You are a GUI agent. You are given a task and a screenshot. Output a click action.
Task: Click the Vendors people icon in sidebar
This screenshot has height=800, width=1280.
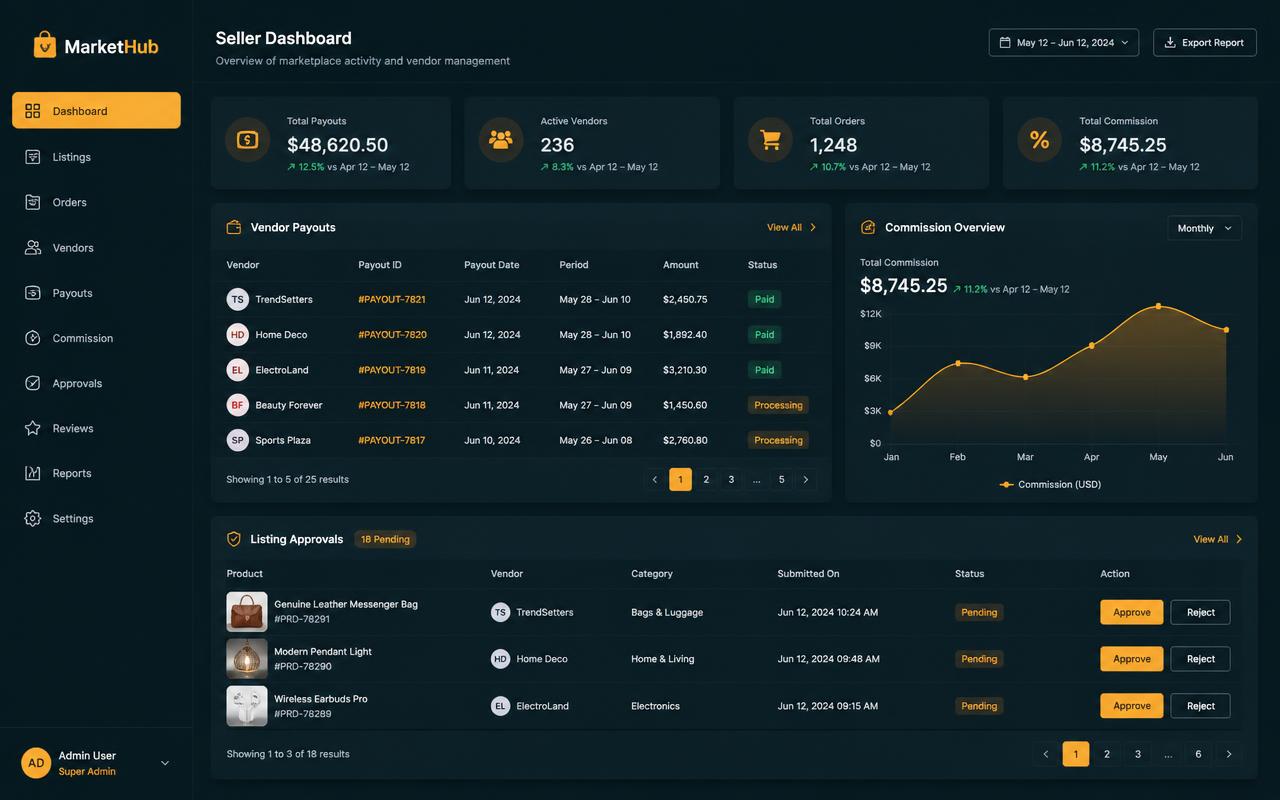click(33, 247)
